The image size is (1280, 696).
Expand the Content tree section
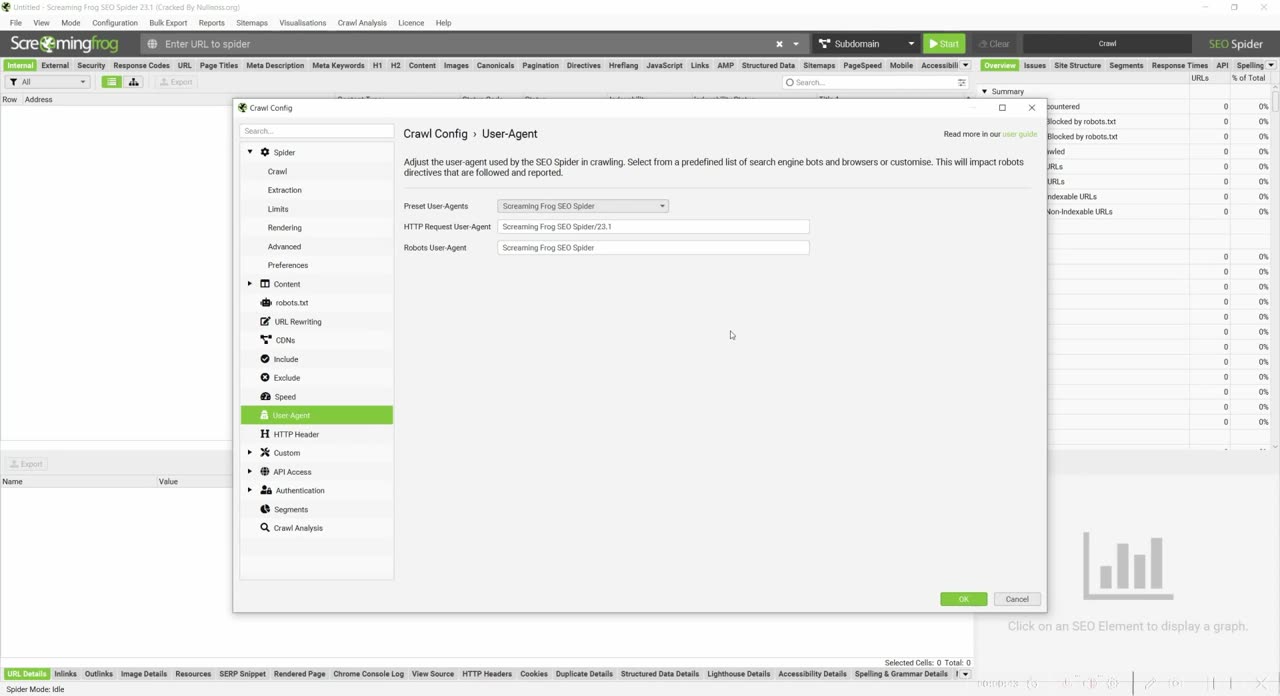[x=250, y=284]
